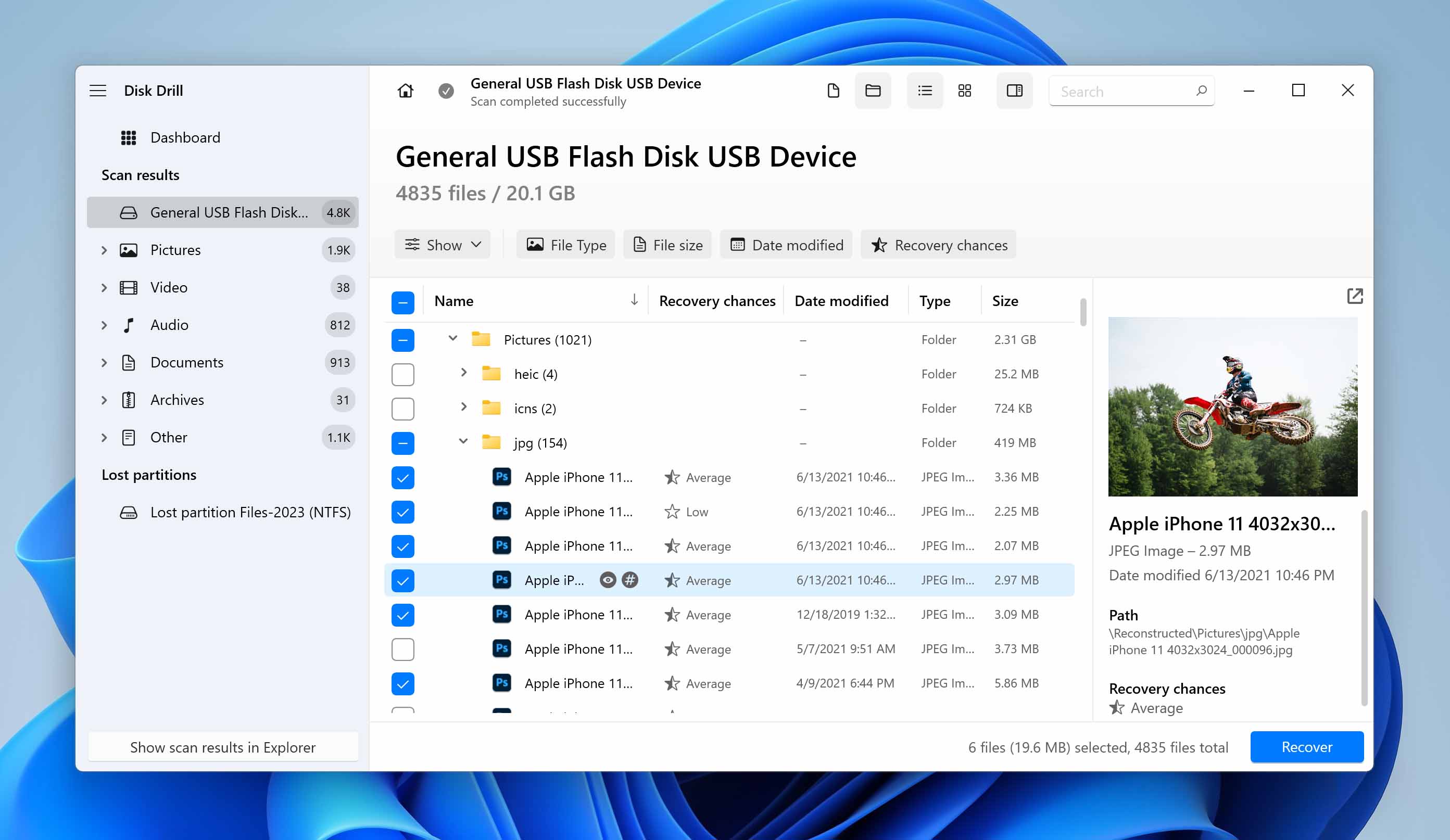The width and height of the screenshot is (1450, 840).
Task: Click the Pictures category image icon
Action: pyautogui.click(x=128, y=250)
